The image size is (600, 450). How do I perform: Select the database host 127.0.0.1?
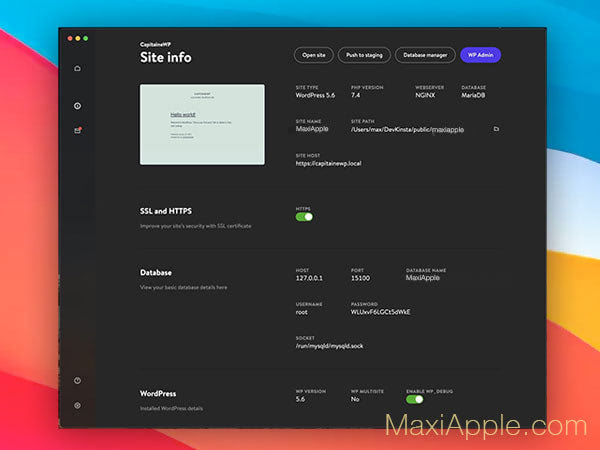(309, 278)
